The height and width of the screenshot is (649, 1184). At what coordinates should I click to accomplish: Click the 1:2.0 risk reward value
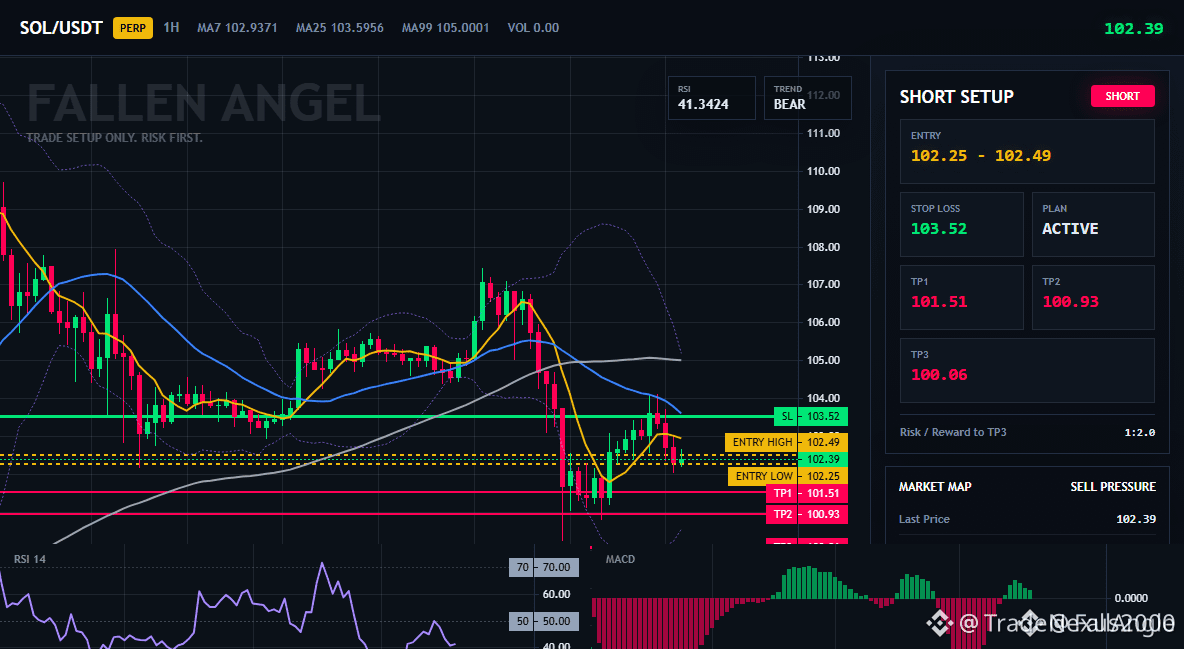tap(1139, 433)
